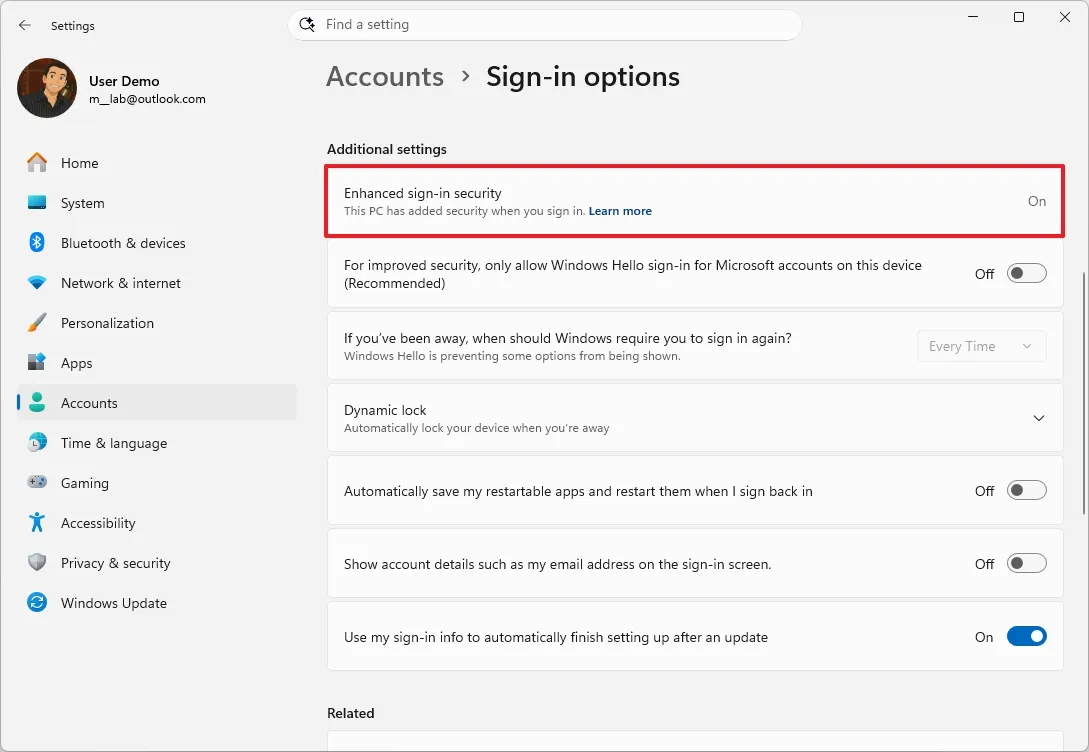1089x752 pixels.
Task: Toggle Windows Hello only sign-in switch
Action: (1026, 274)
